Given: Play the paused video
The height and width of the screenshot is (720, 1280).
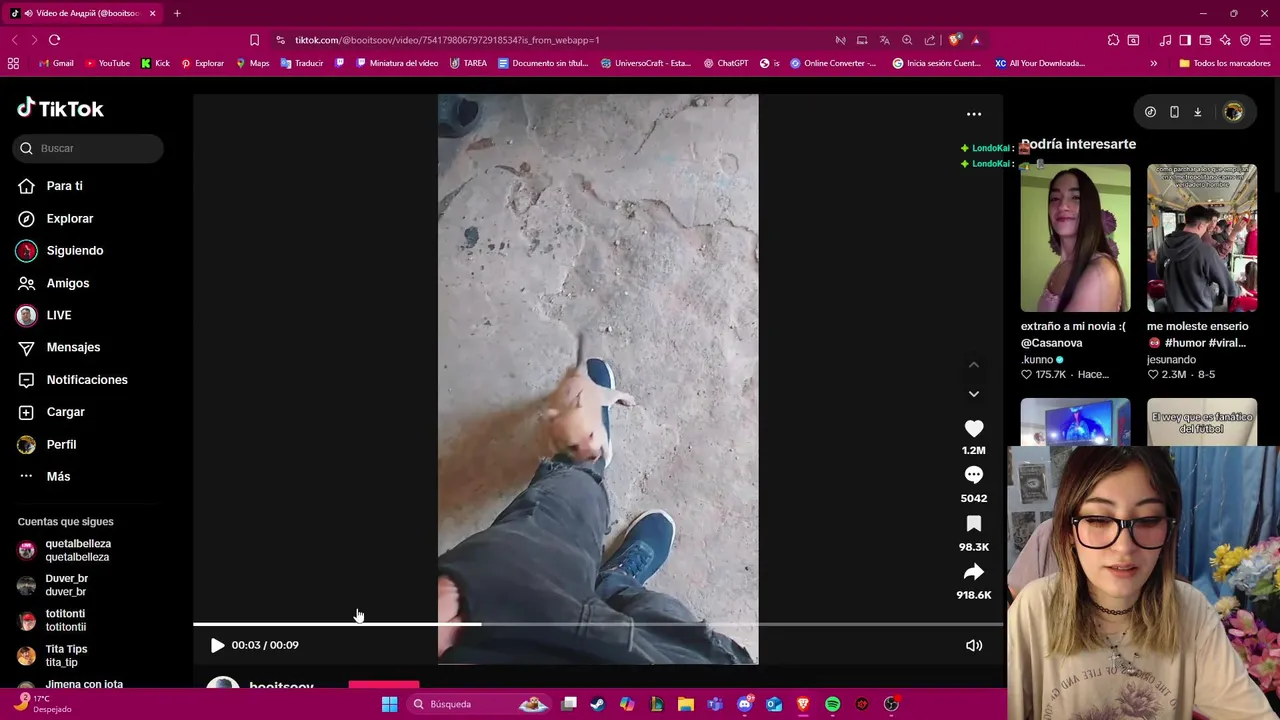Looking at the screenshot, I should tap(217, 645).
